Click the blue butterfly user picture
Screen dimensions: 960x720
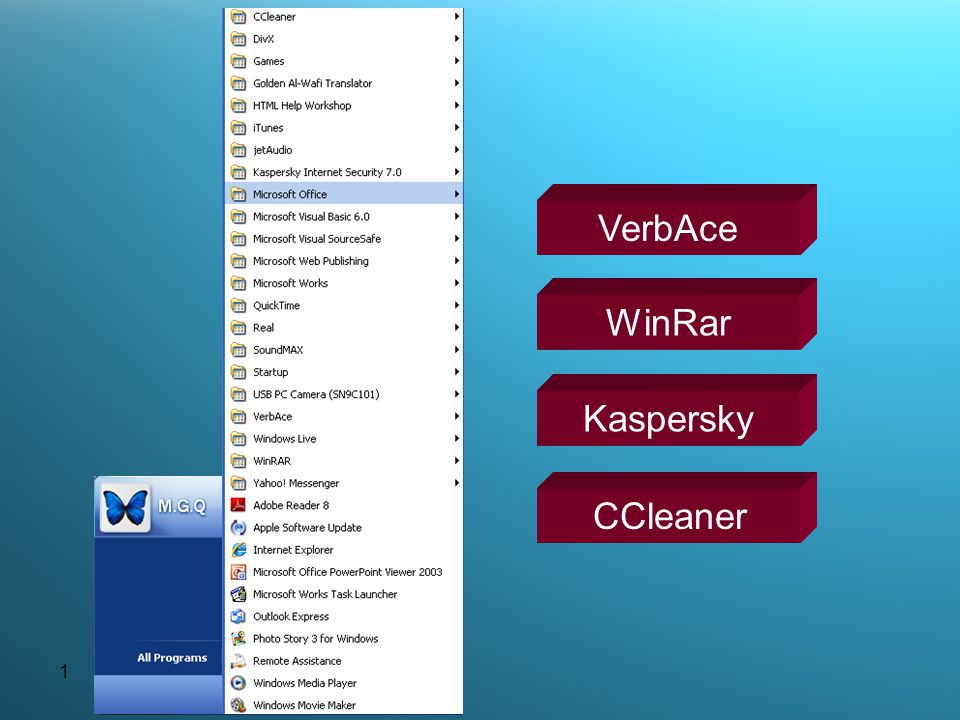click(125, 508)
